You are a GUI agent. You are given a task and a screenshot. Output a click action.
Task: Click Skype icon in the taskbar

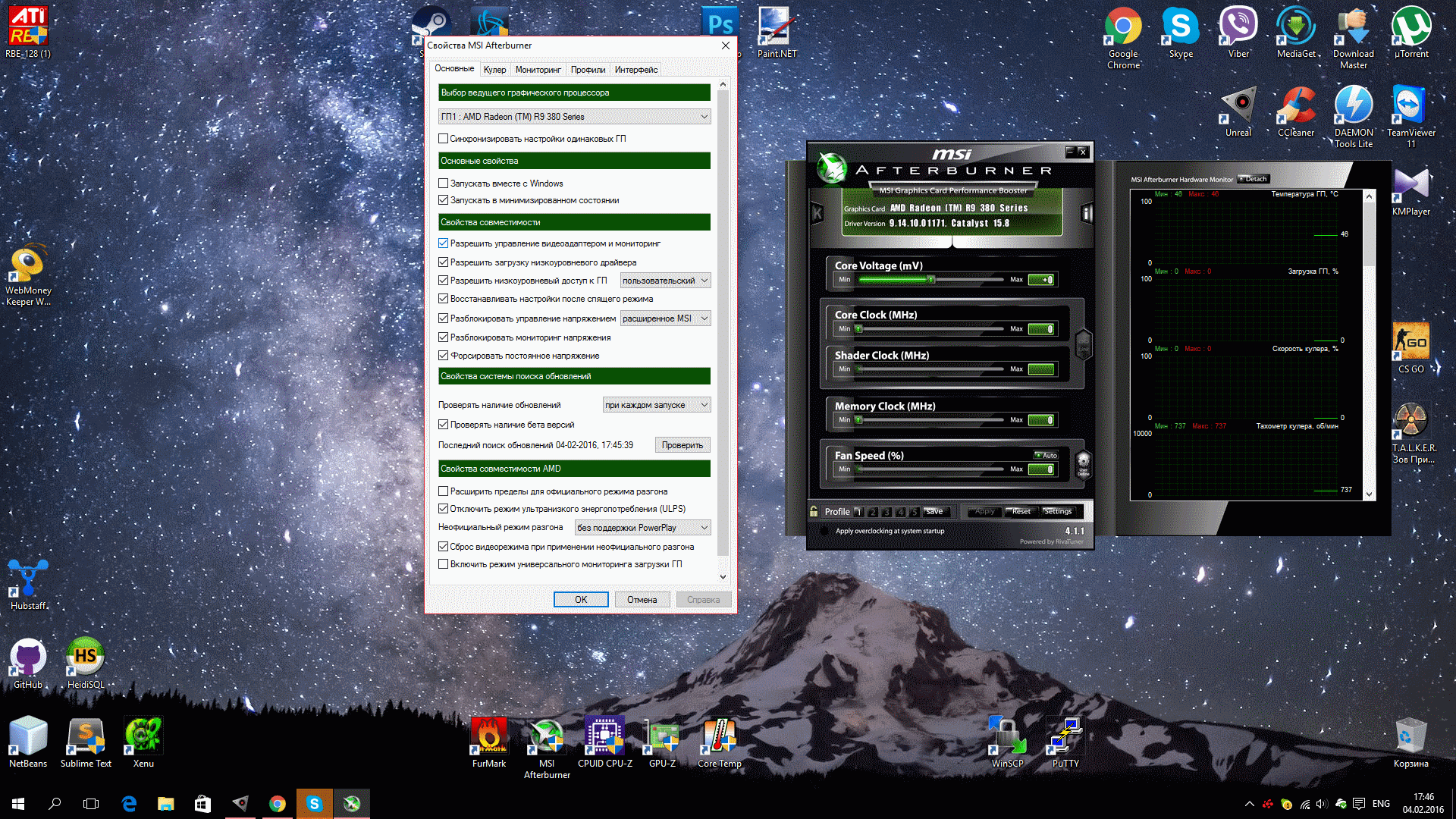[x=314, y=804]
